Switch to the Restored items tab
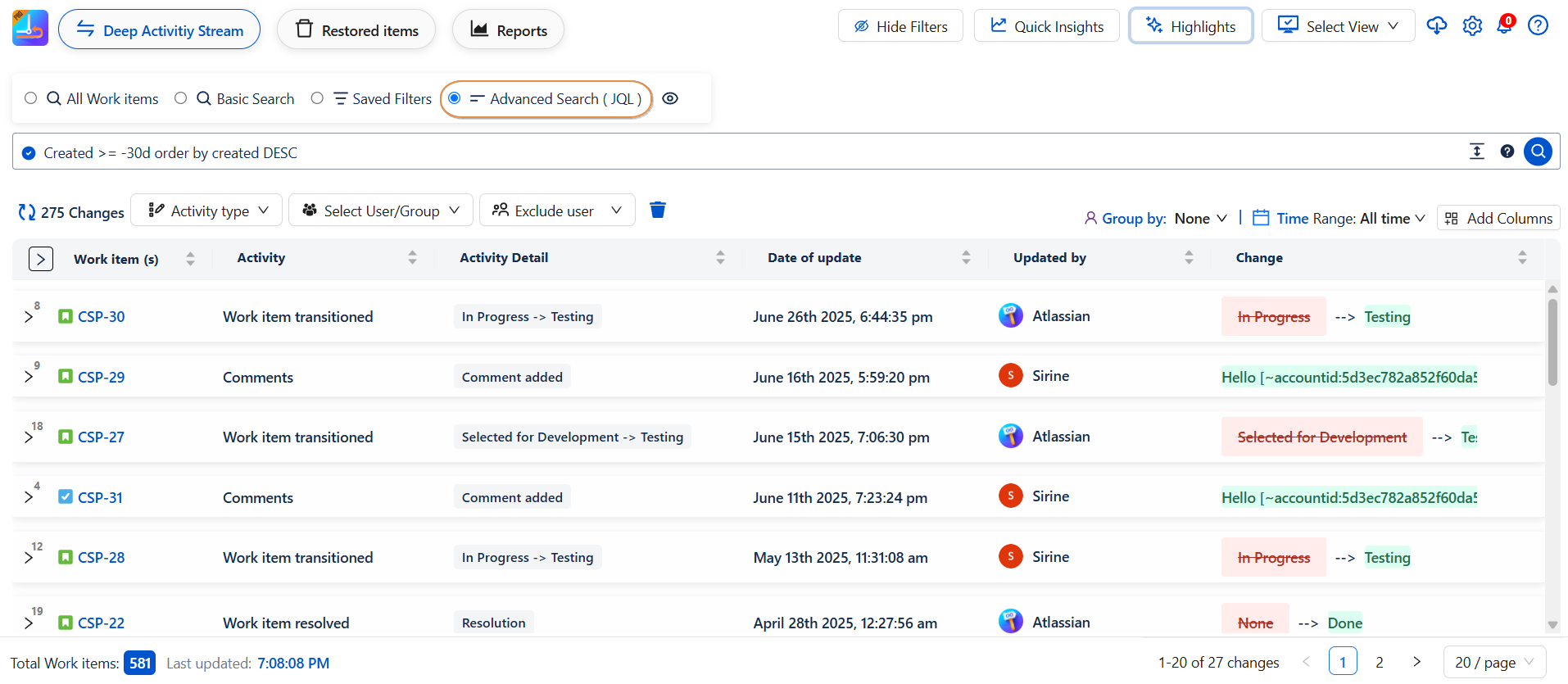This screenshot has width=1568, height=684. (x=356, y=30)
